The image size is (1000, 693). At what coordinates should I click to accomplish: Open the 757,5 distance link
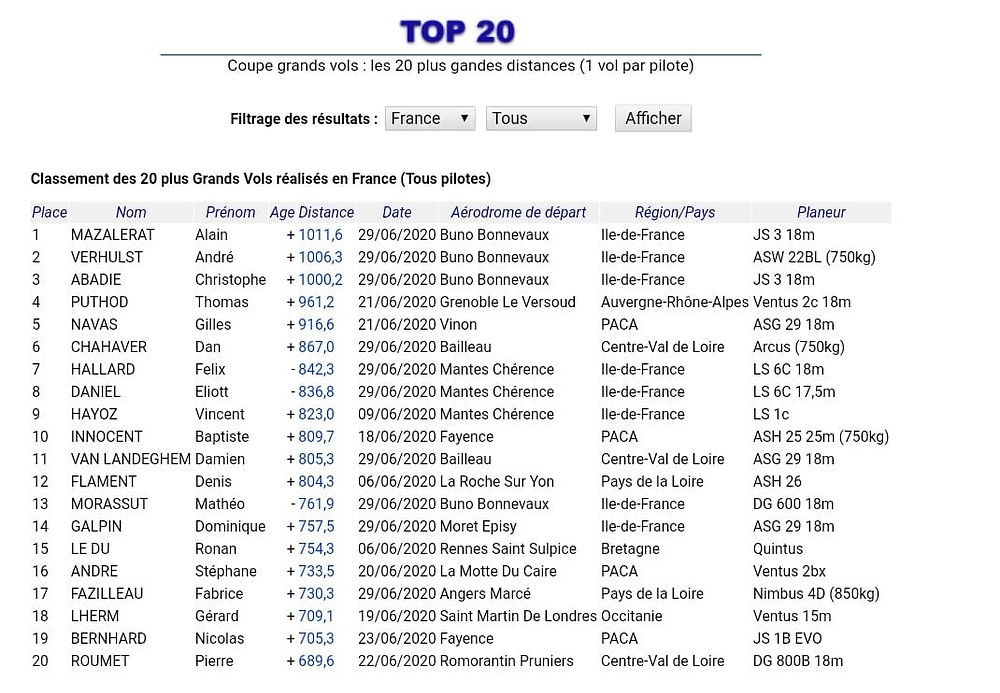[x=316, y=526]
